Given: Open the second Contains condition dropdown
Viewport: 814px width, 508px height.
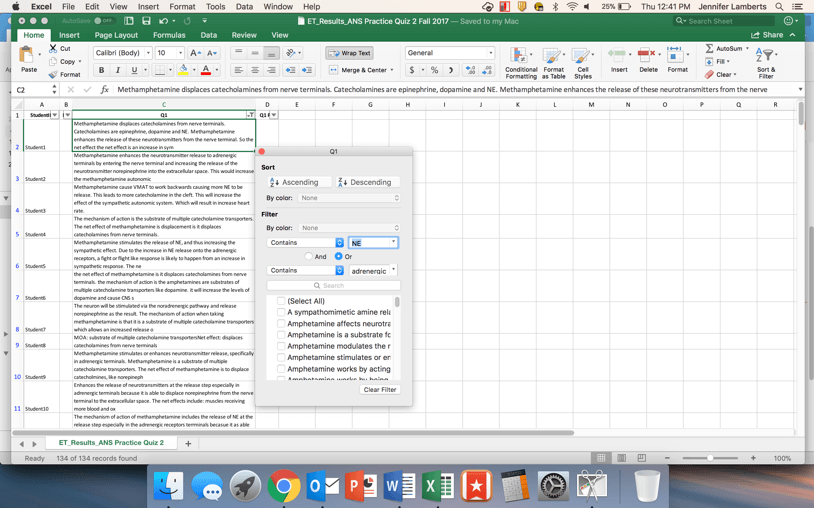Looking at the screenshot, I should tap(305, 270).
